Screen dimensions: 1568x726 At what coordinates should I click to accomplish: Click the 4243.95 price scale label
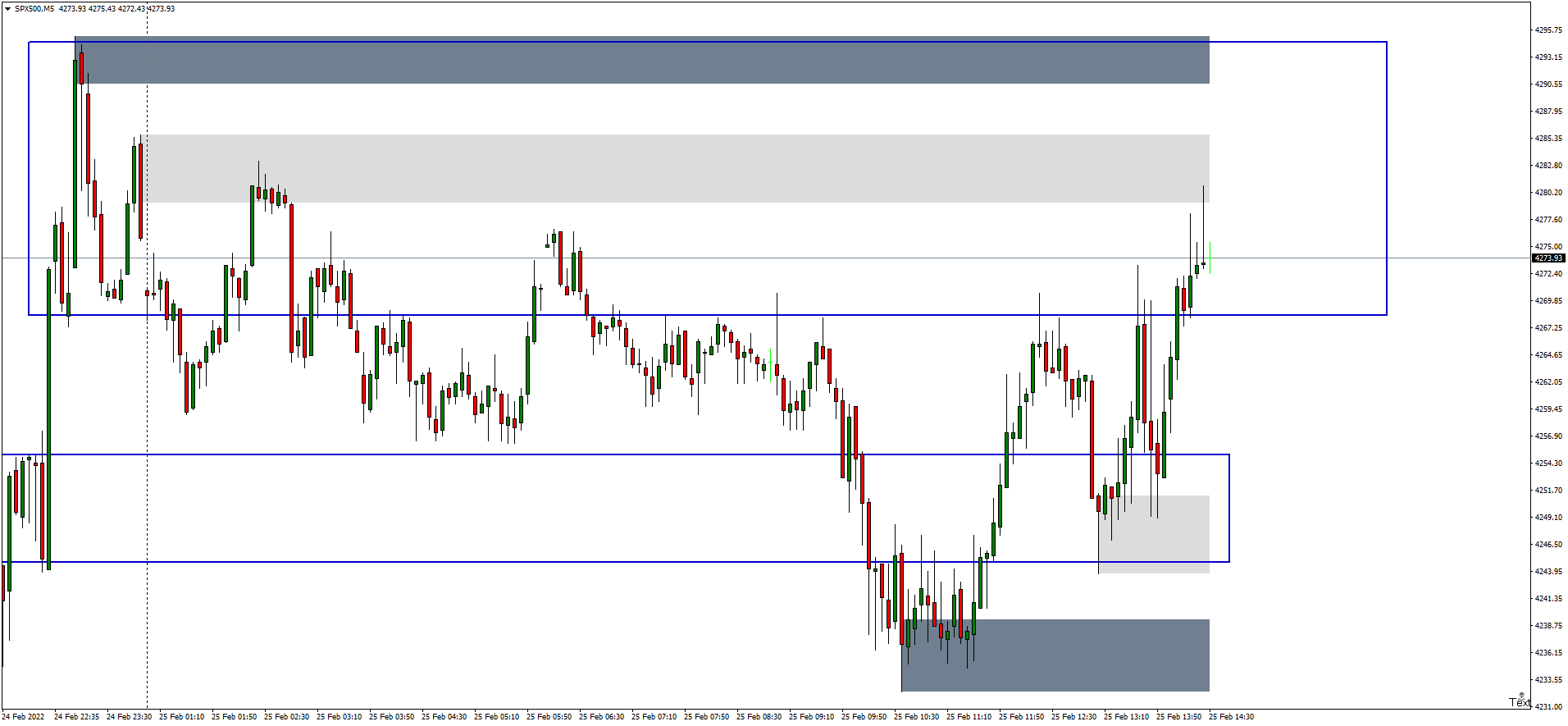(1548, 572)
